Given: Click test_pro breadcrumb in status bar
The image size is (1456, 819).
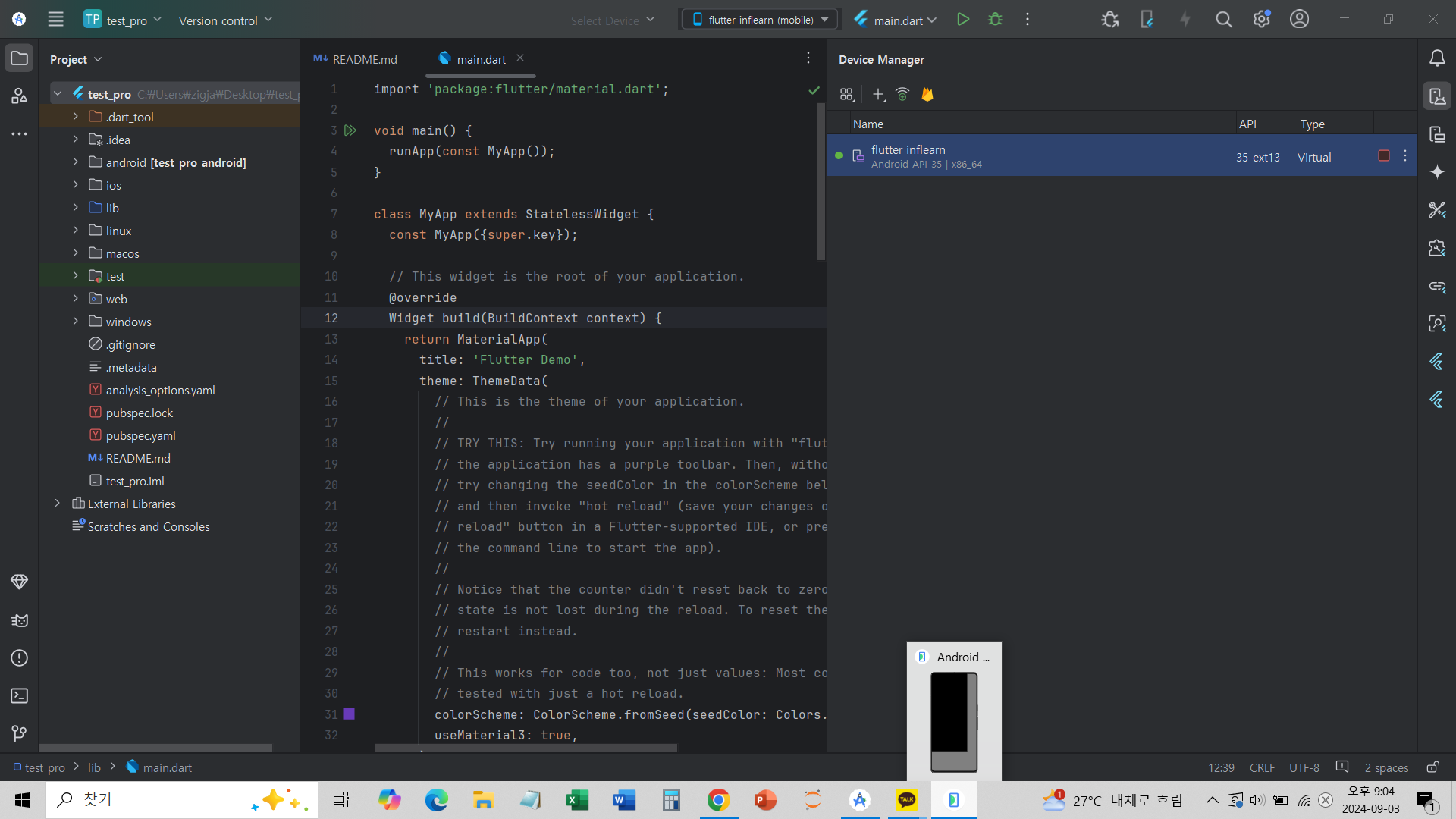Looking at the screenshot, I should pyautogui.click(x=39, y=767).
